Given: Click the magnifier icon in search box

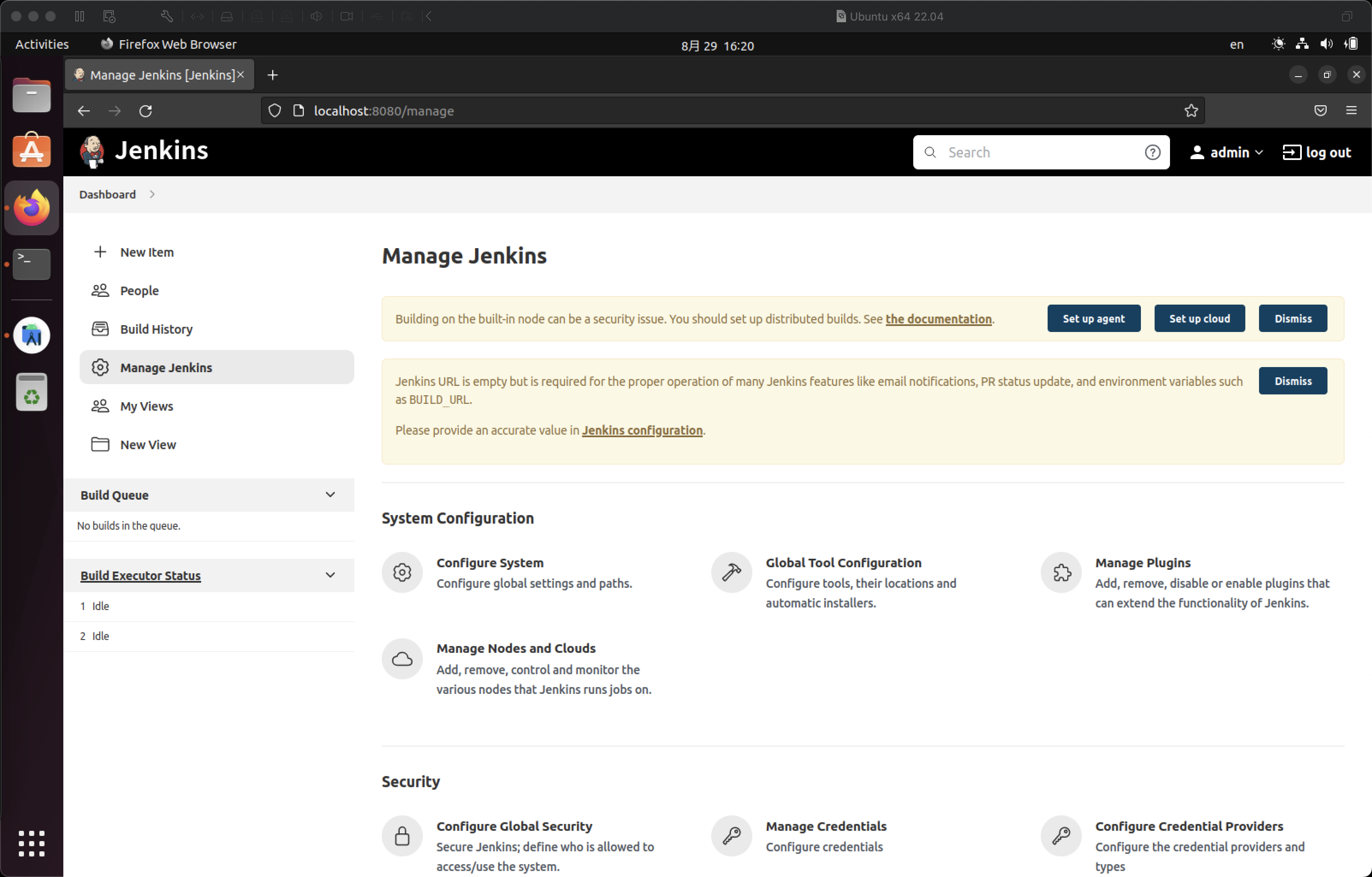Looking at the screenshot, I should click(x=930, y=152).
